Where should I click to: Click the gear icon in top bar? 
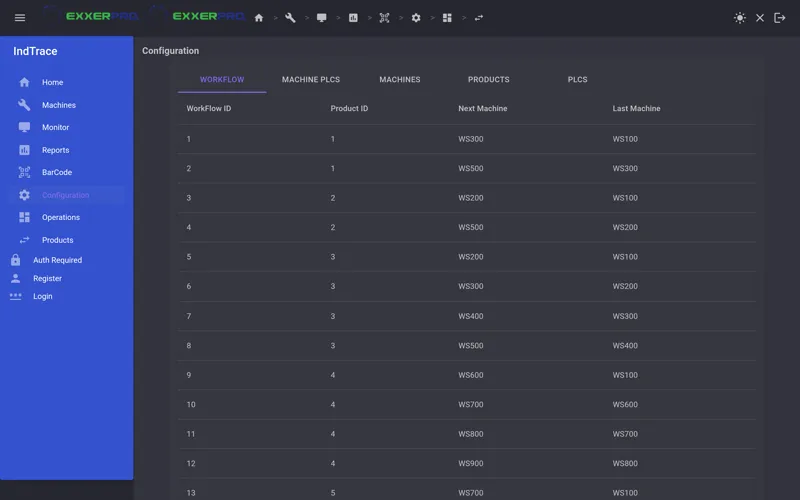click(416, 18)
